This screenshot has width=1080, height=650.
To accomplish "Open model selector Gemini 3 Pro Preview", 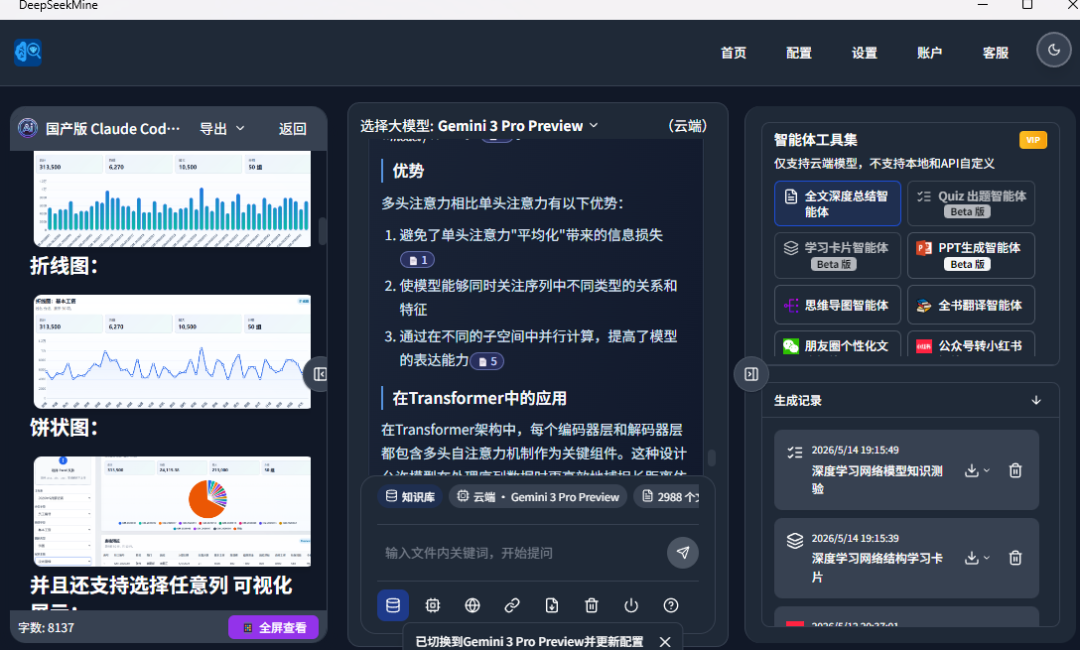I will pos(517,126).
